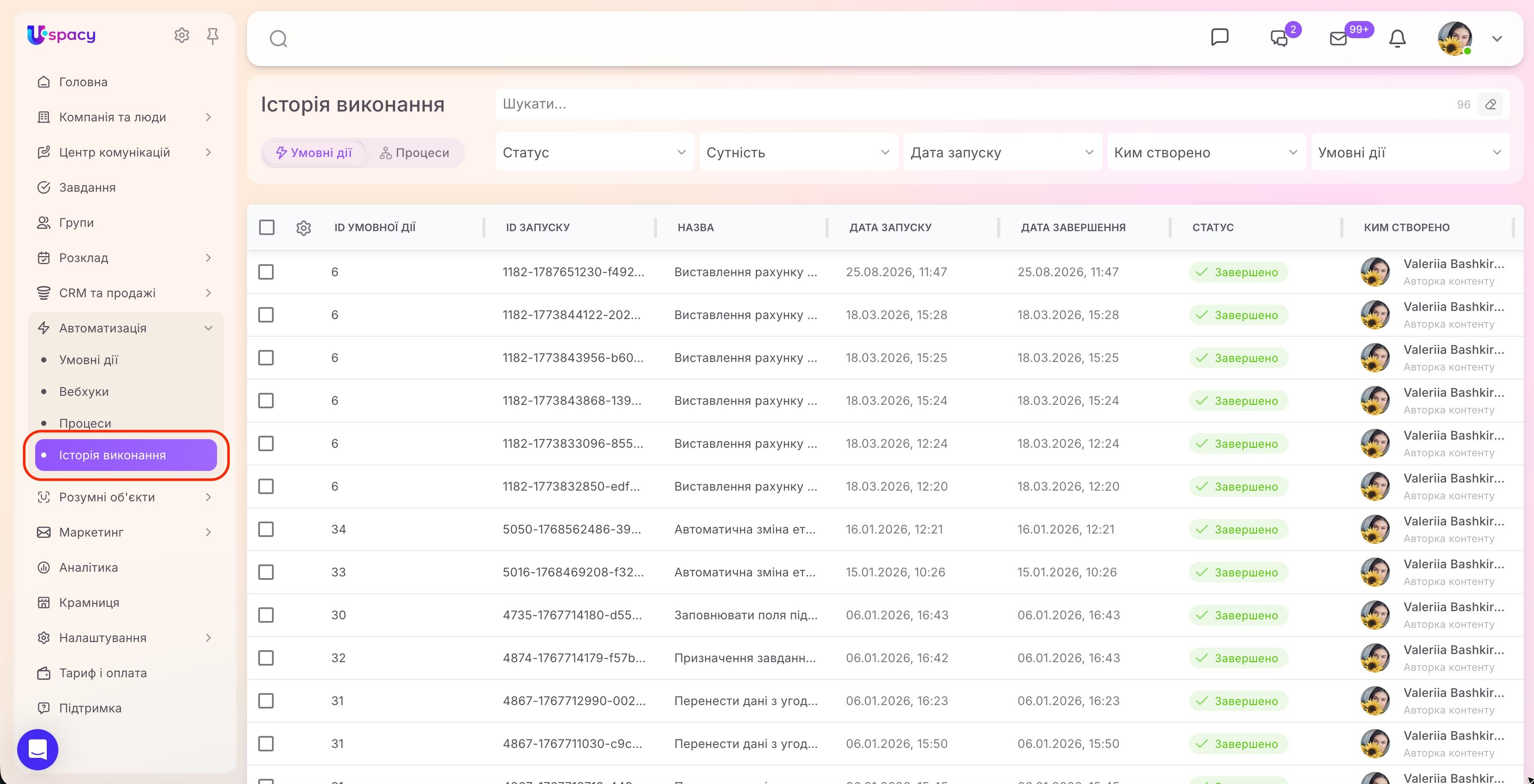Open Історія виконання sidebar item
The image size is (1534, 784).
pyautogui.click(x=126, y=455)
